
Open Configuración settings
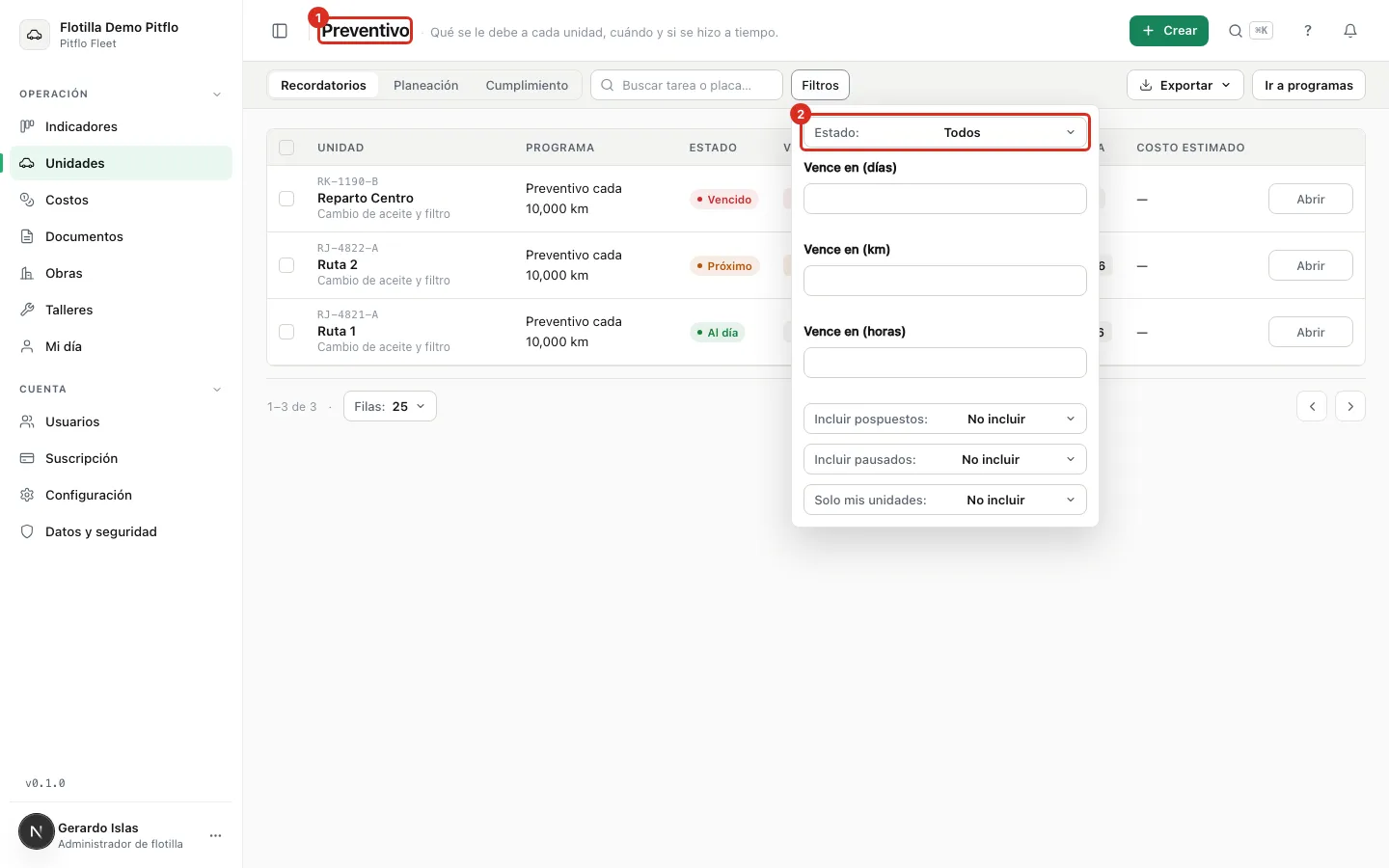pyautogui.click(x=121, y=495)
